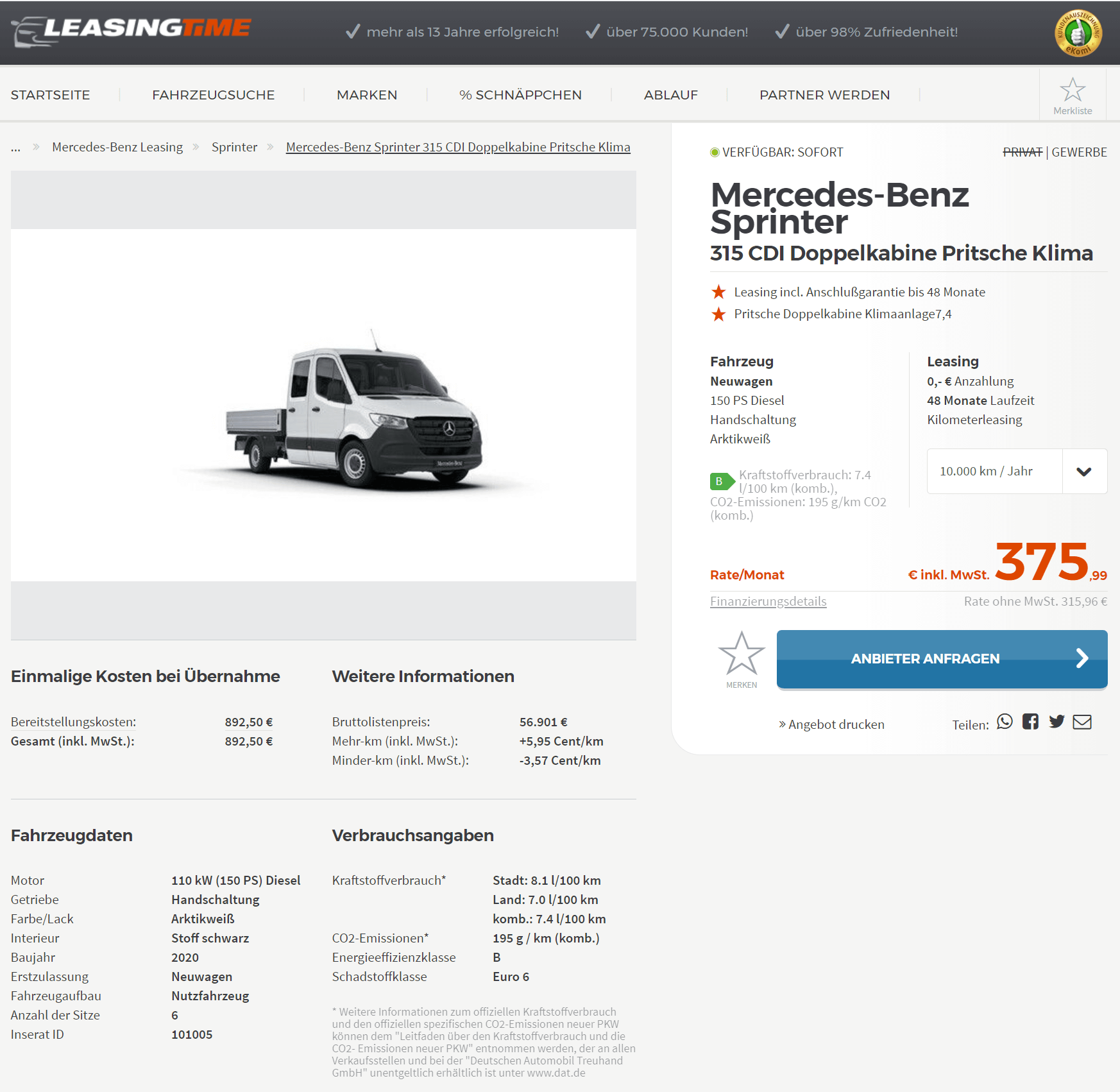
Task: Open the FAHRZEUGSUCHE menu item
Action: point(213,95)
